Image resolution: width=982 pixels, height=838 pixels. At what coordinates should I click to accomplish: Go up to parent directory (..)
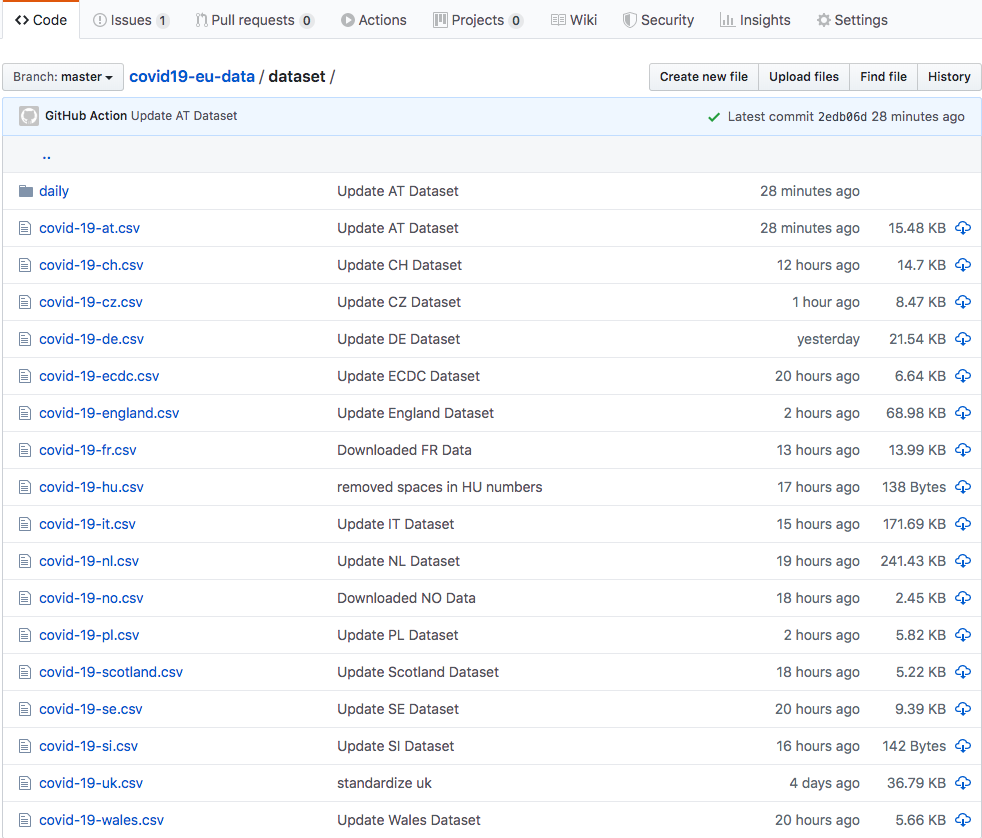pos(46,155)
